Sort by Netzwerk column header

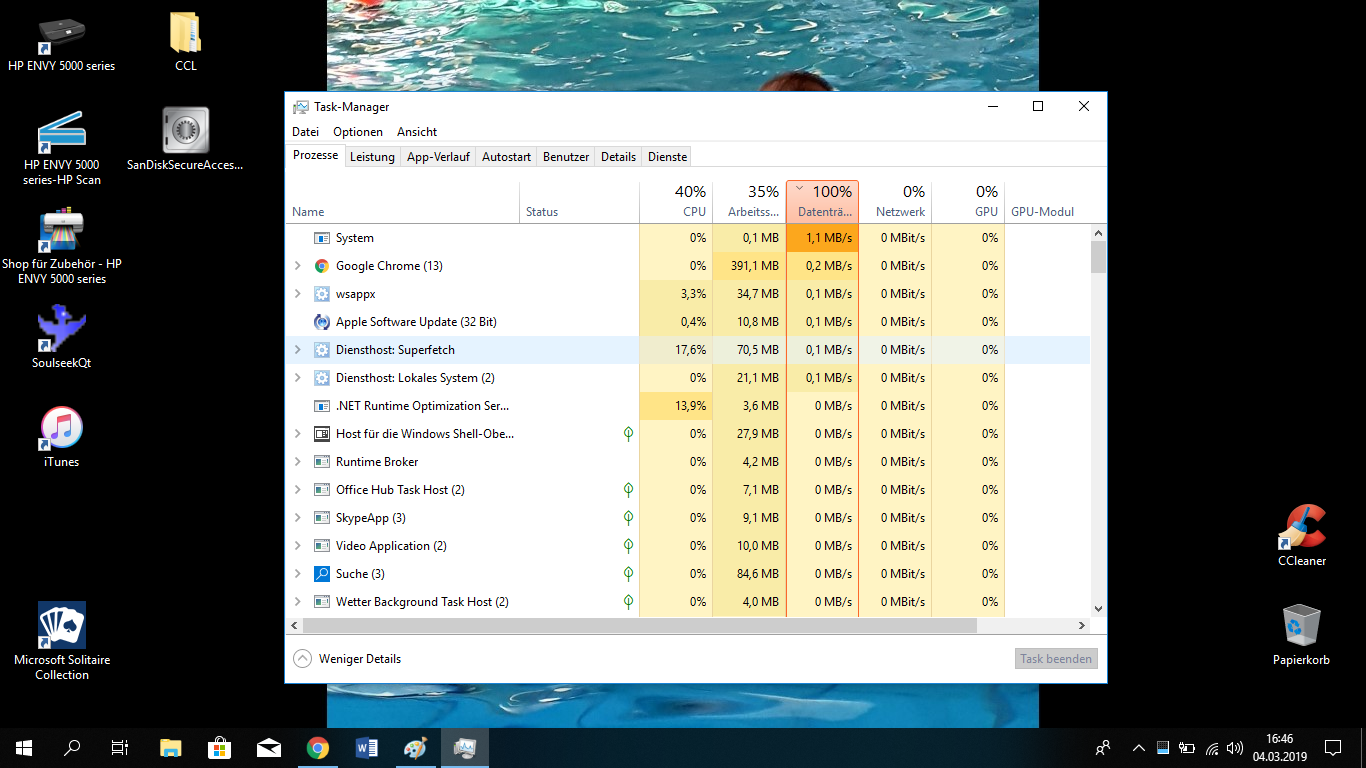[895, 201]
